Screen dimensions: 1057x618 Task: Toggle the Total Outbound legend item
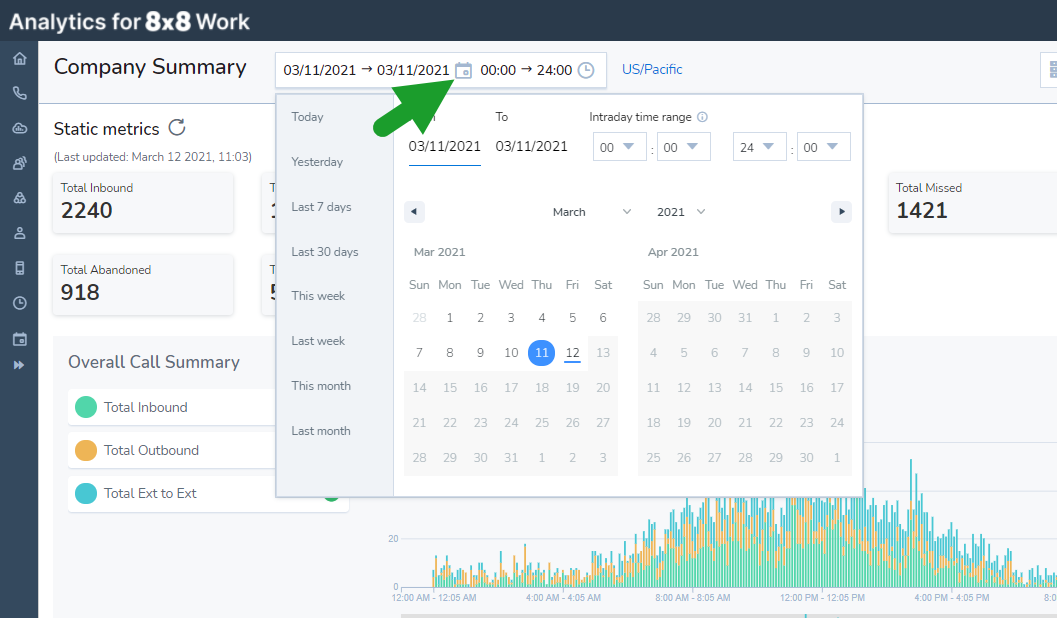[x=150, y=450]
